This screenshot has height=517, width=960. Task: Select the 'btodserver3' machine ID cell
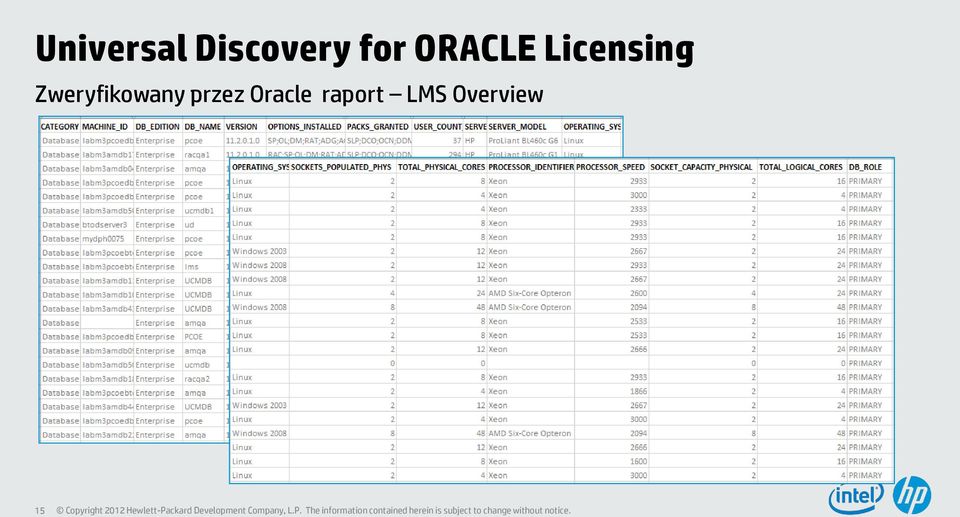pyautogui.click(x=105, y=225)
